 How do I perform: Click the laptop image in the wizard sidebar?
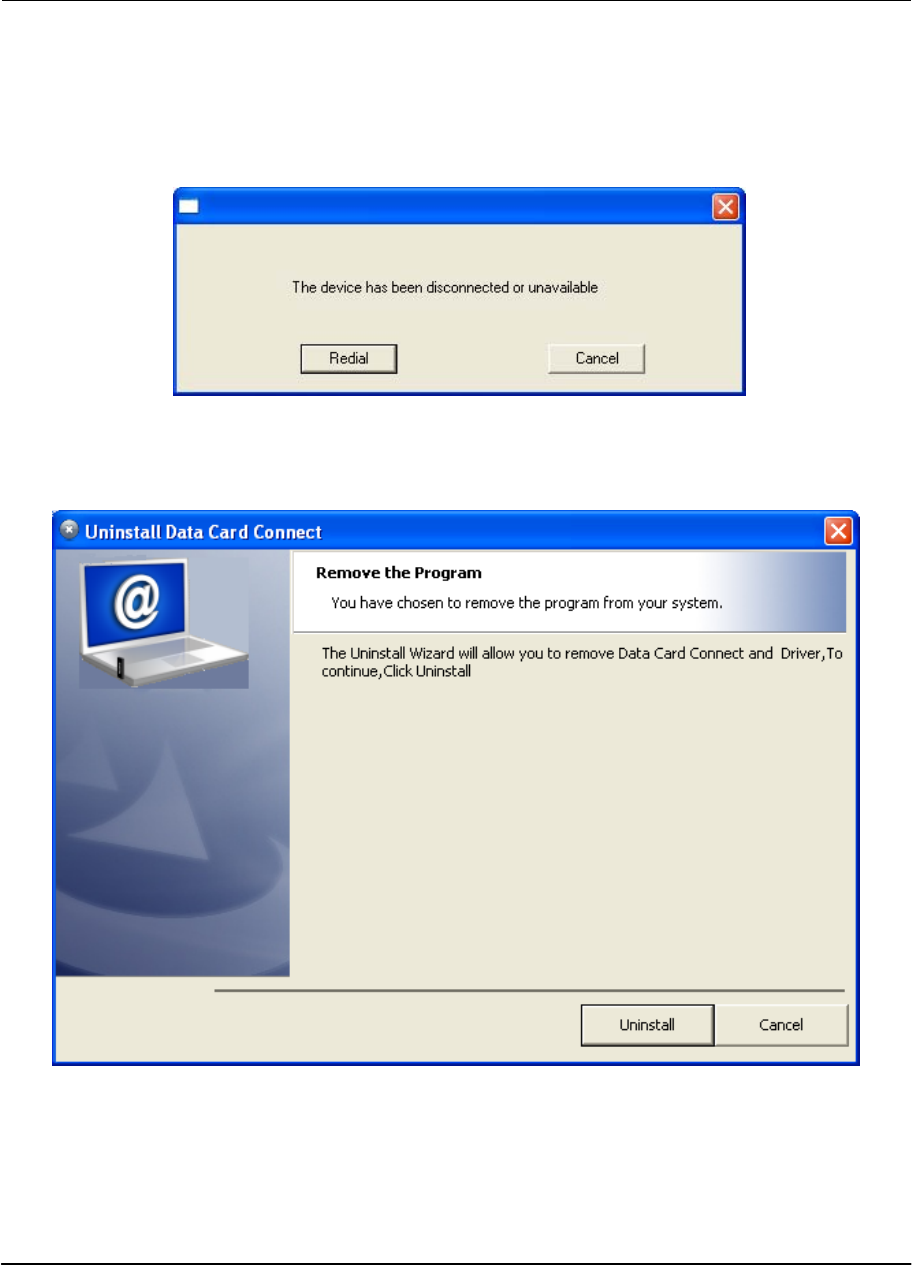point(164,622)
